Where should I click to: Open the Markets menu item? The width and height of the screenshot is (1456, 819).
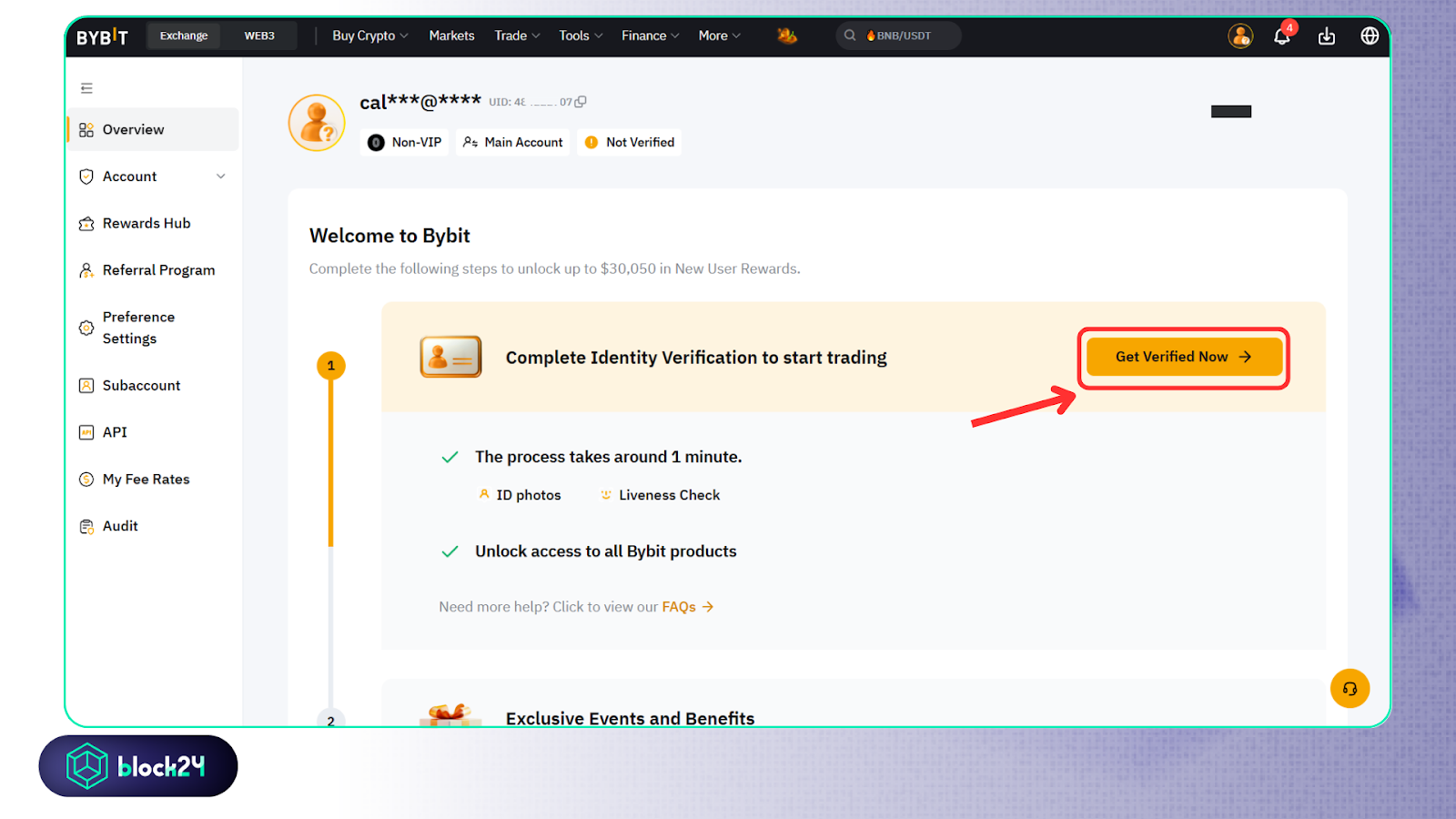[x=451, y=35]
